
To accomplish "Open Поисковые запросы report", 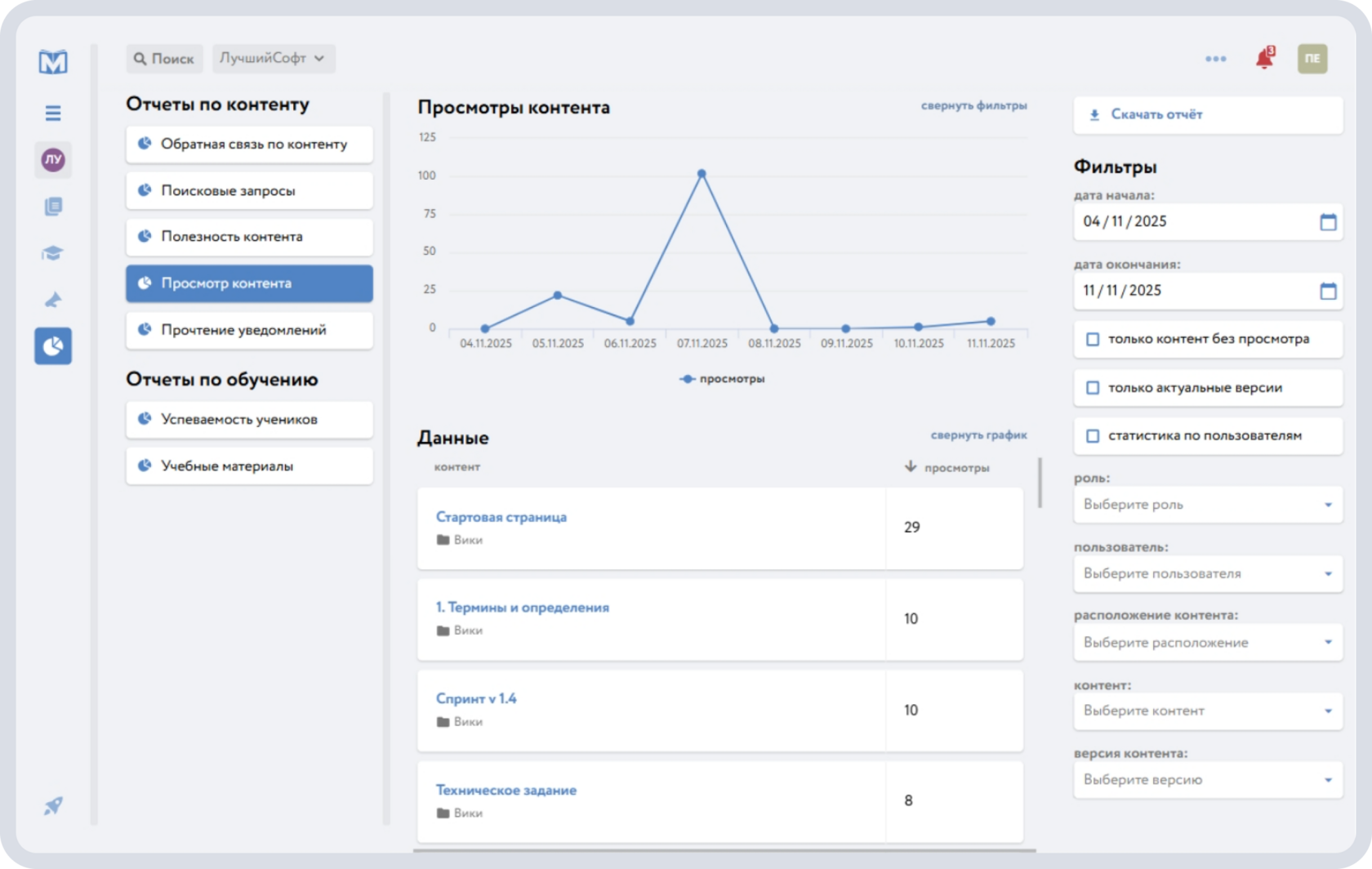I will tap(249, 190).
